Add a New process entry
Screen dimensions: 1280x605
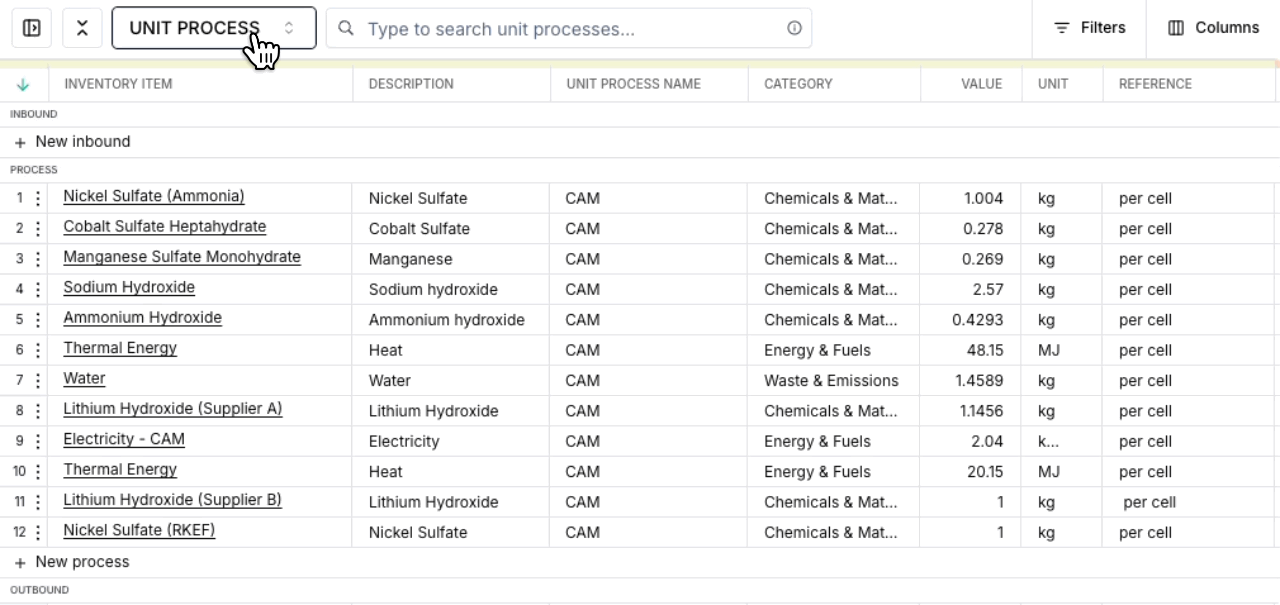[x=73, y=561]
